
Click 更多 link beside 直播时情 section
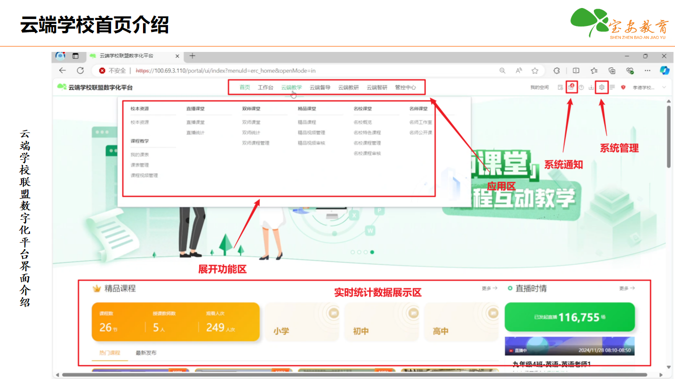627,288
